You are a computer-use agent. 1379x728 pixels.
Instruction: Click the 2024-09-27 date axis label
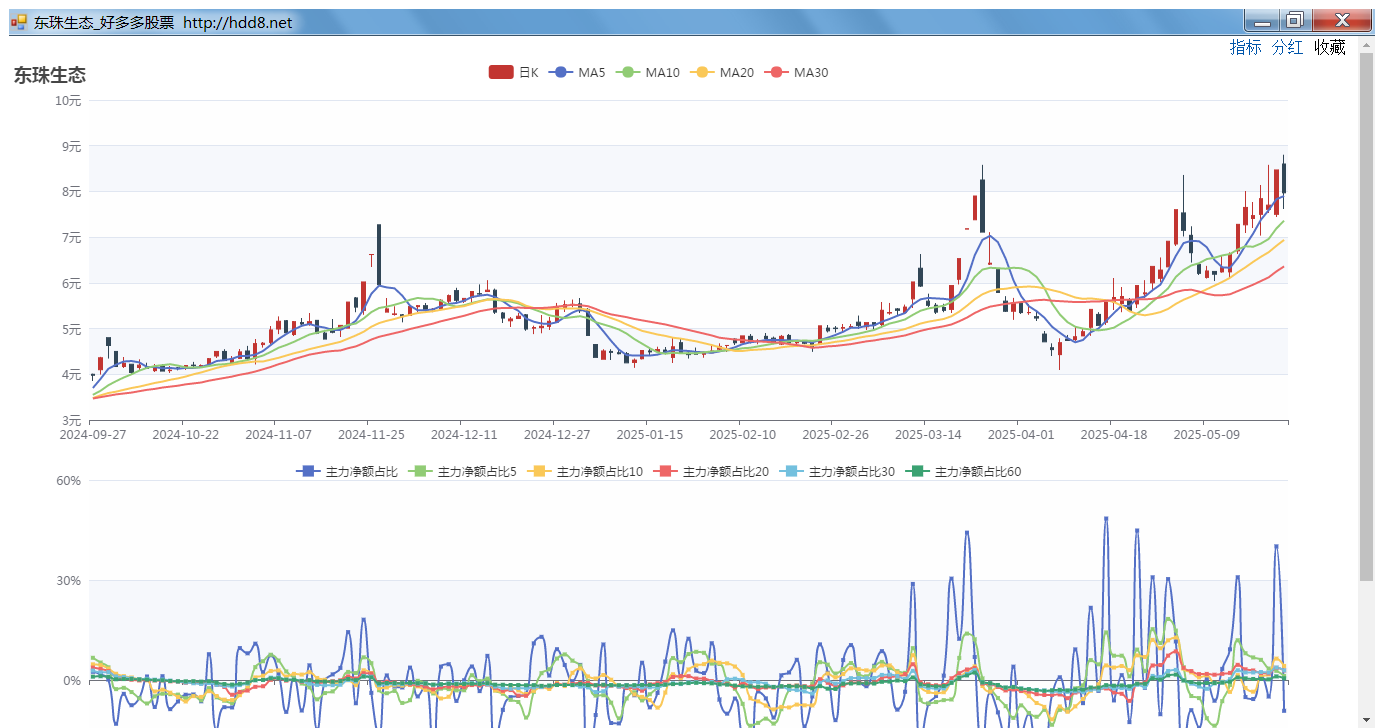(x=92, y=435)
